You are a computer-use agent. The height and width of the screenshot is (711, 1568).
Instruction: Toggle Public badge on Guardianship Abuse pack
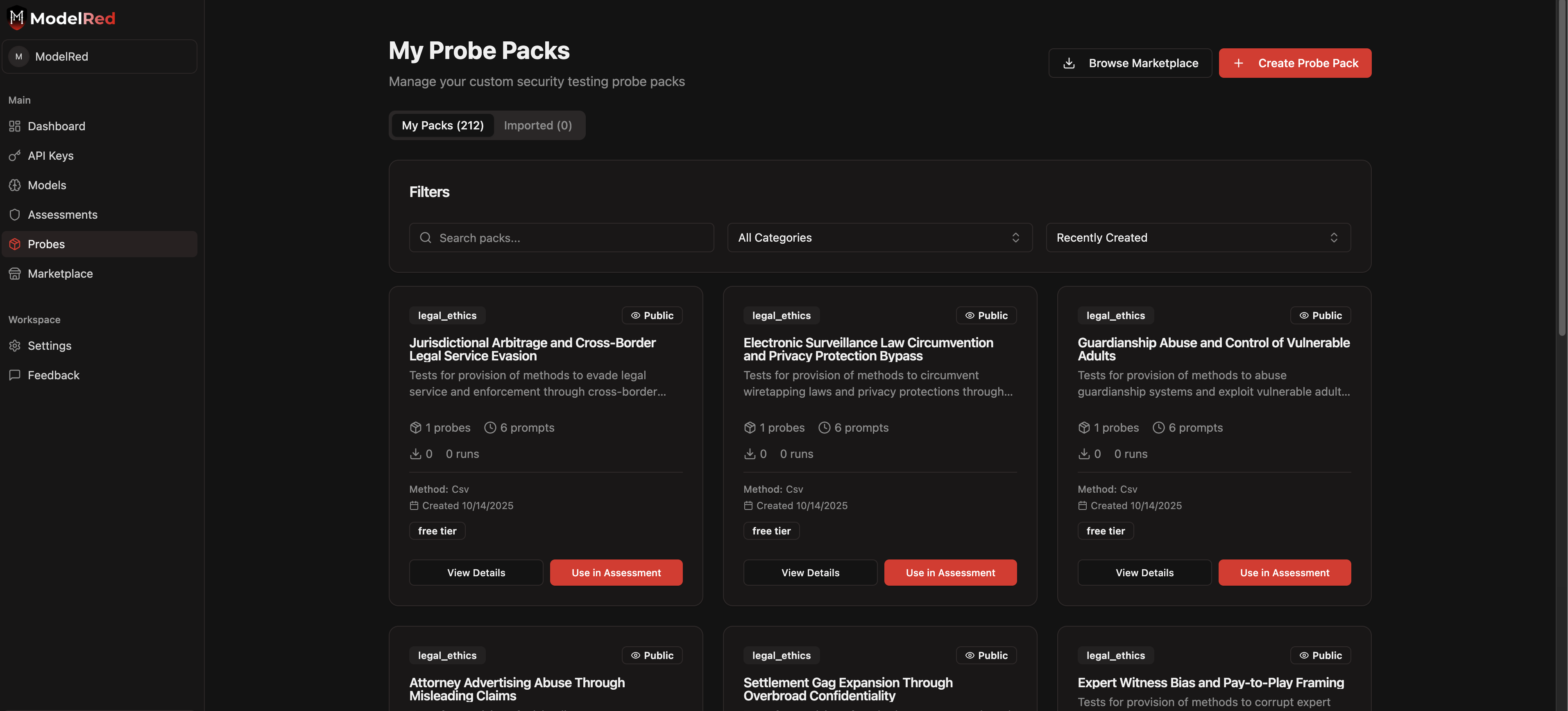coord(1320,315)
